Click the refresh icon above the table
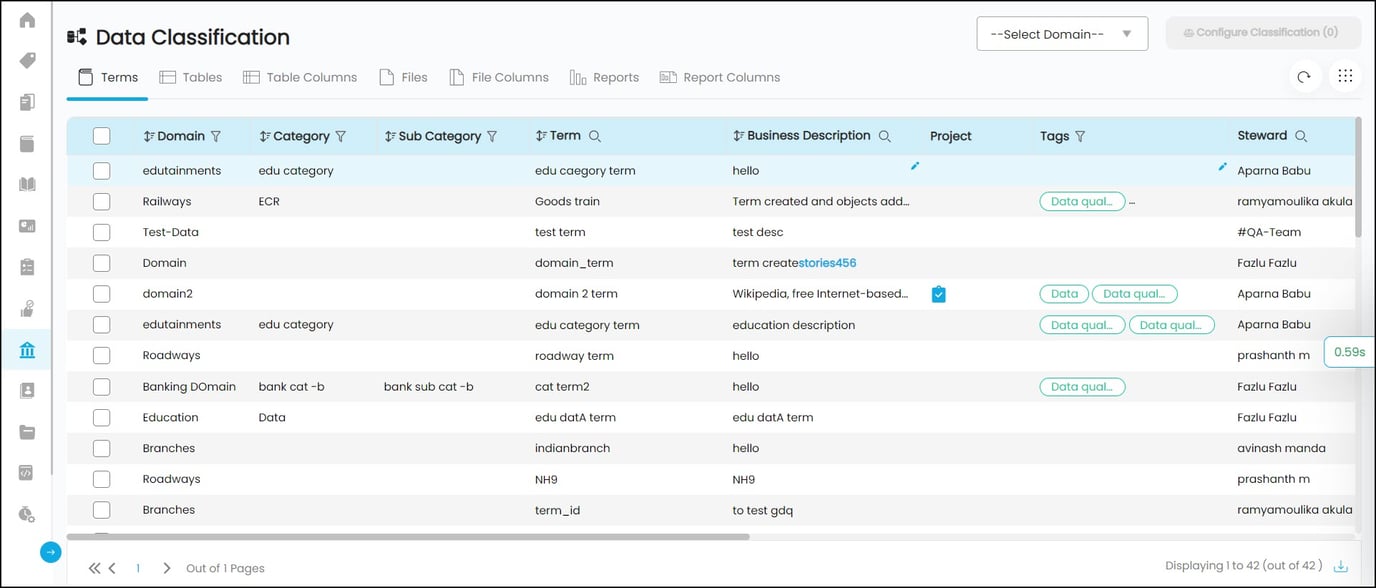Viewport: 1376px width, 588px height. click(1304, 77)
